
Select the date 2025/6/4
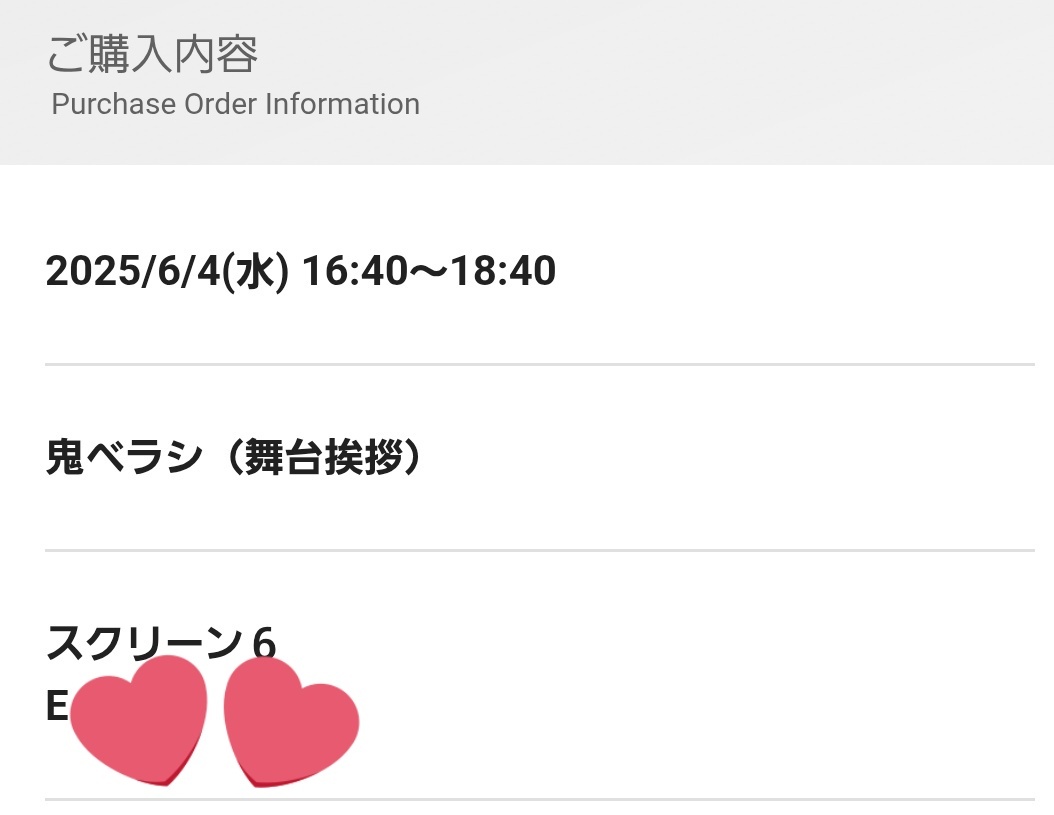coord(133,271)
